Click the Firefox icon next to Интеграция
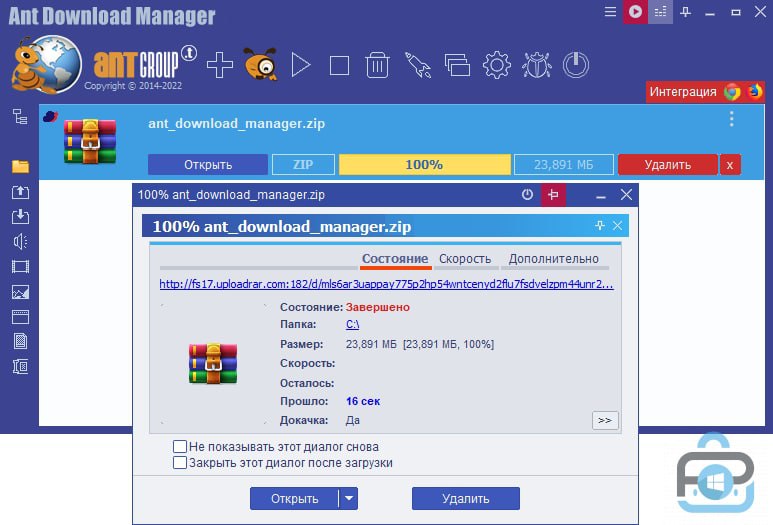The width and height of the screenshot is (773, 525). [754, 92]
